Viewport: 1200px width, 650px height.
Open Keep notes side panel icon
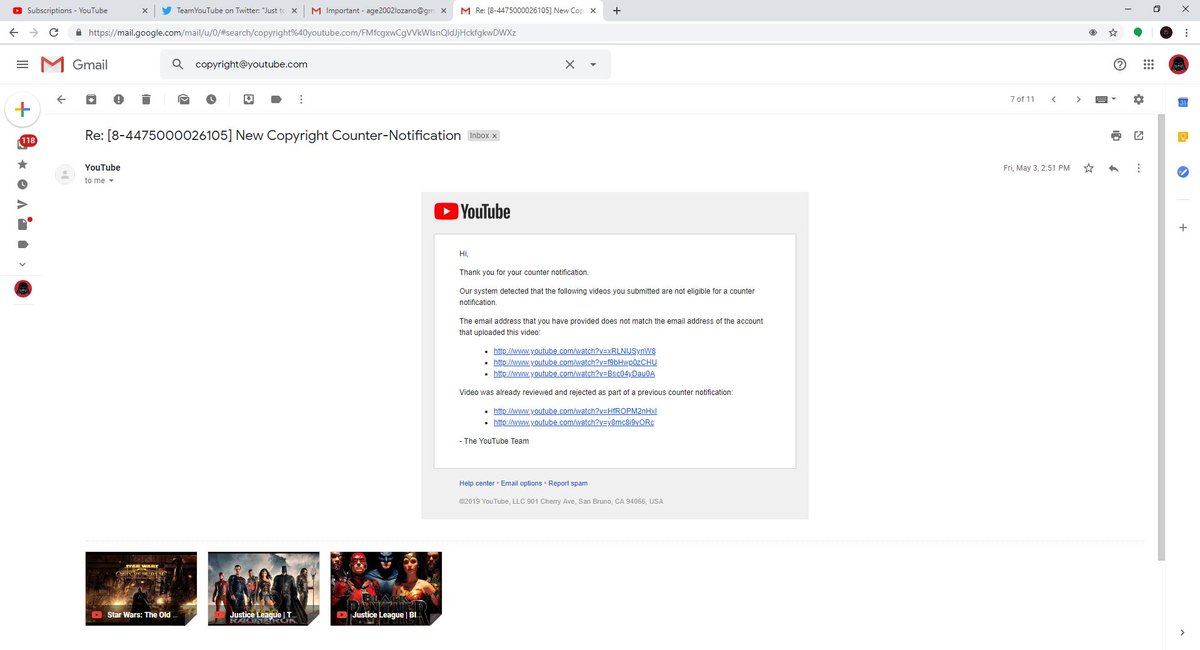[1182, 137]
